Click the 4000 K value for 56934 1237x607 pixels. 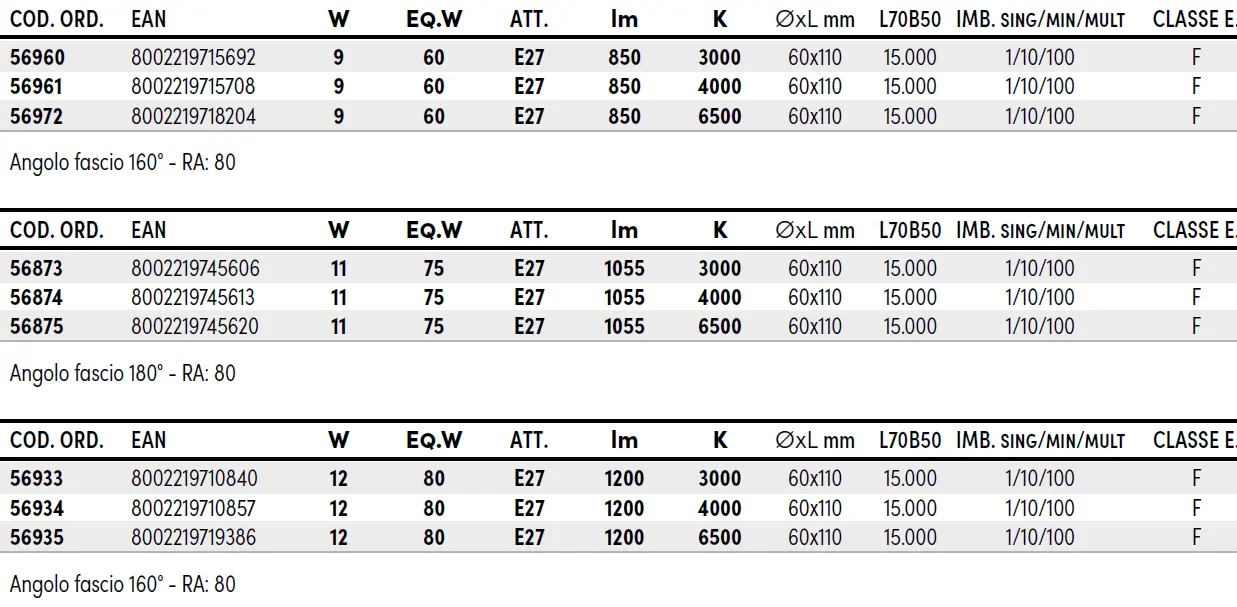(720, 508)
